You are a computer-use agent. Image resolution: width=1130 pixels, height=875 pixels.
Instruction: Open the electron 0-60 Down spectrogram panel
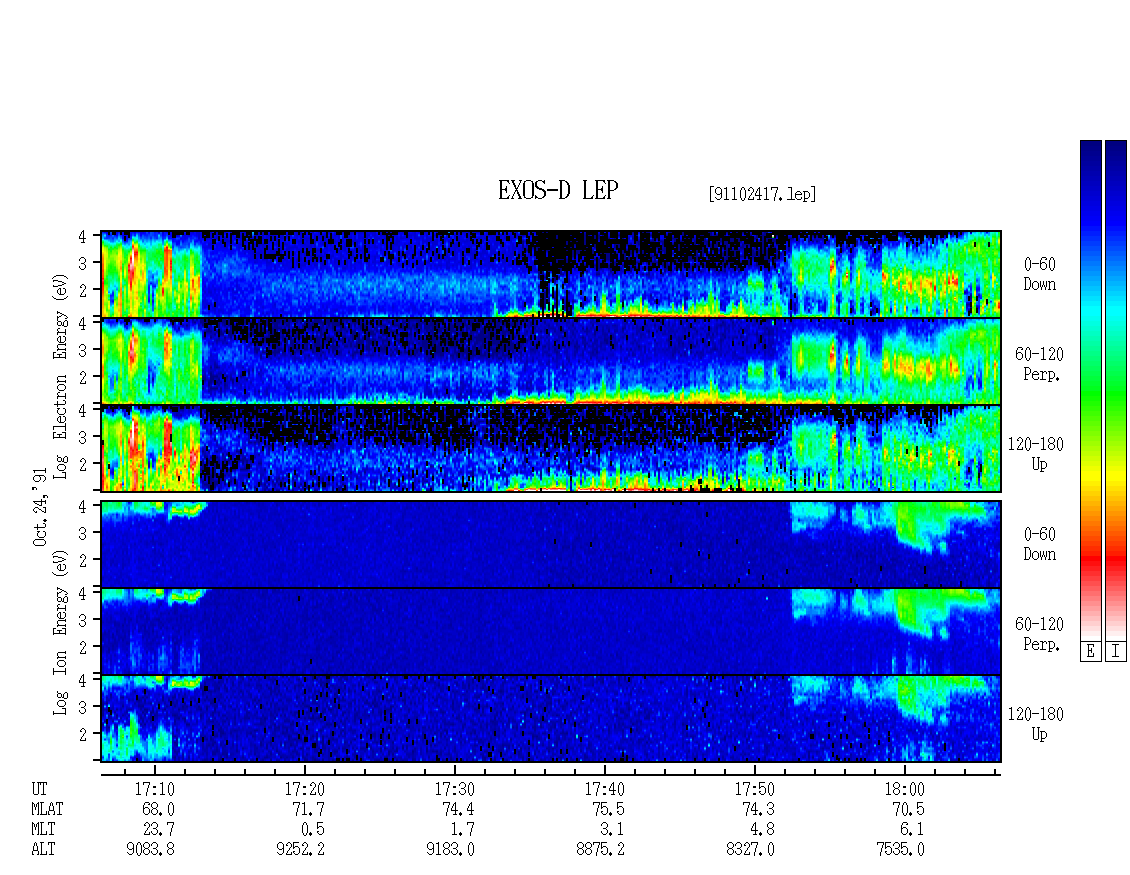click(x=551, y=274)
